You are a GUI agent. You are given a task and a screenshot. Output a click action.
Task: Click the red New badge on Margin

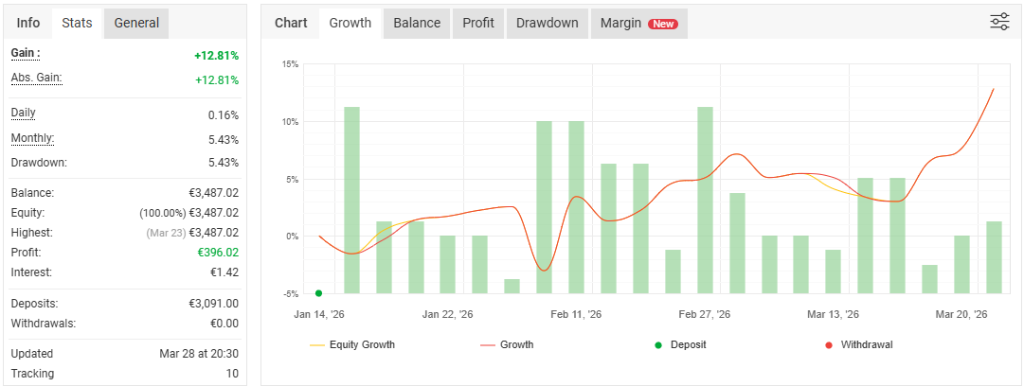(663, 24)
